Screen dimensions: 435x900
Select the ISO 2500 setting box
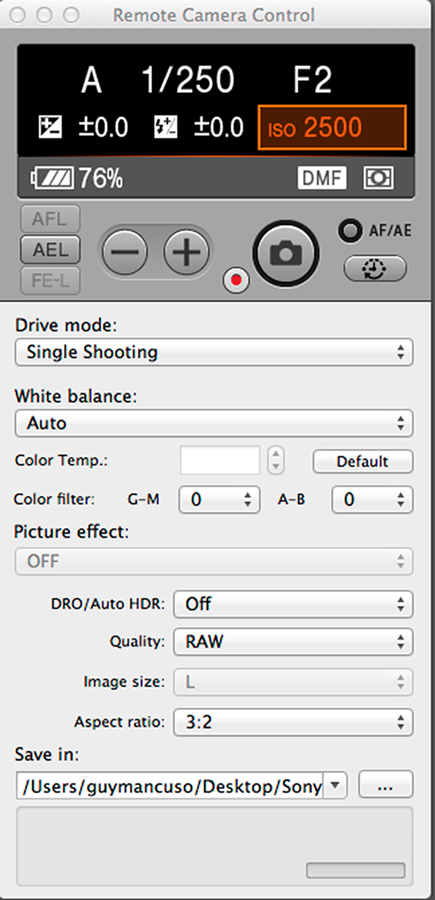point(332,127)
